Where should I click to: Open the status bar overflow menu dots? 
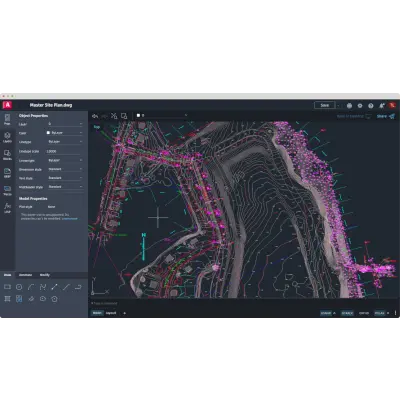pyautogui.click(x=395, y=313)
